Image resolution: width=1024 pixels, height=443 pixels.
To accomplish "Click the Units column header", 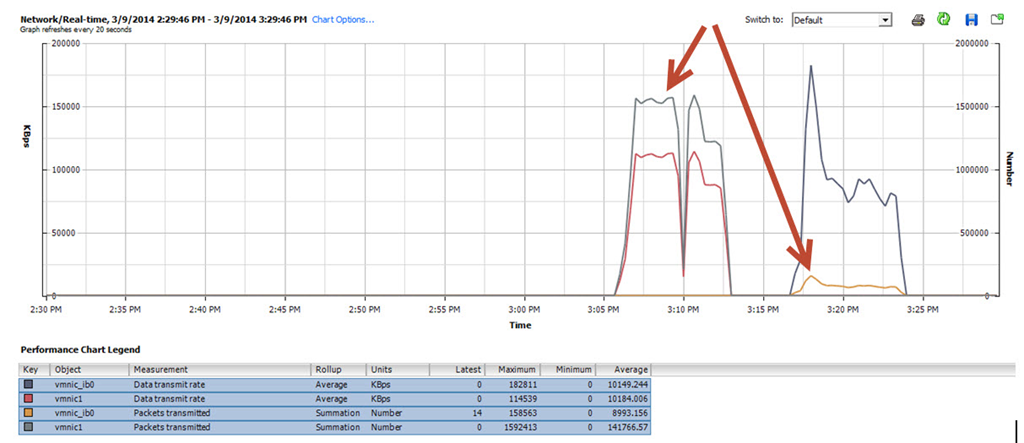I will [x=396, y=370].
